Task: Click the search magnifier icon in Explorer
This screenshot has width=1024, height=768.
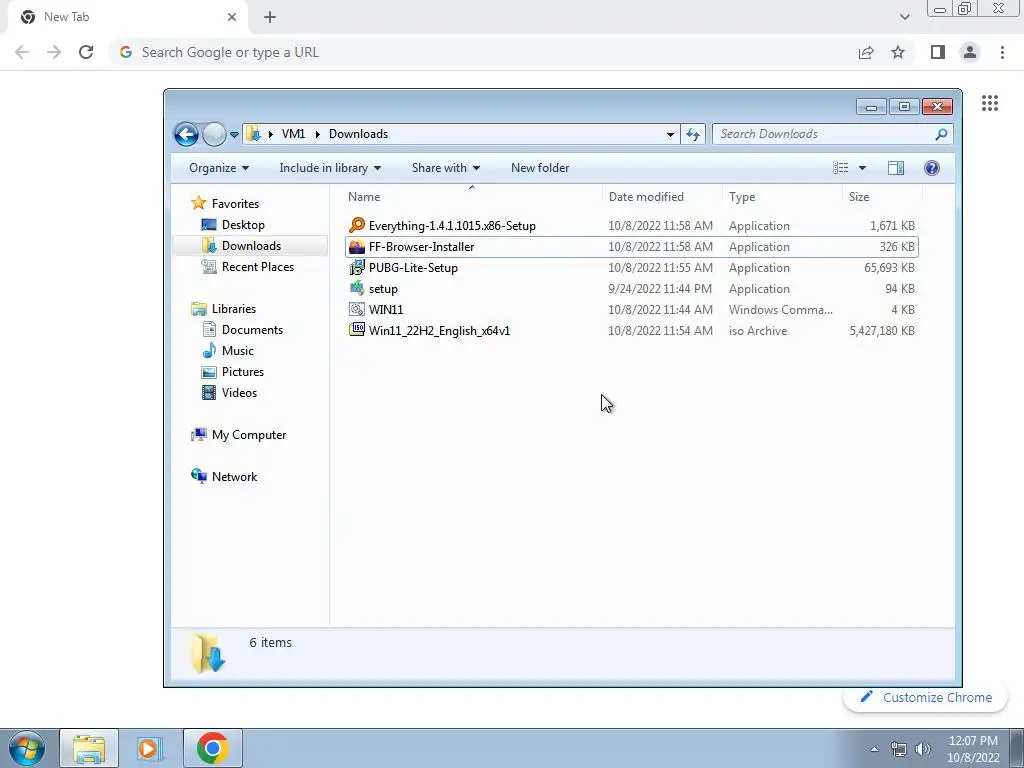Action: coord(941,134)
